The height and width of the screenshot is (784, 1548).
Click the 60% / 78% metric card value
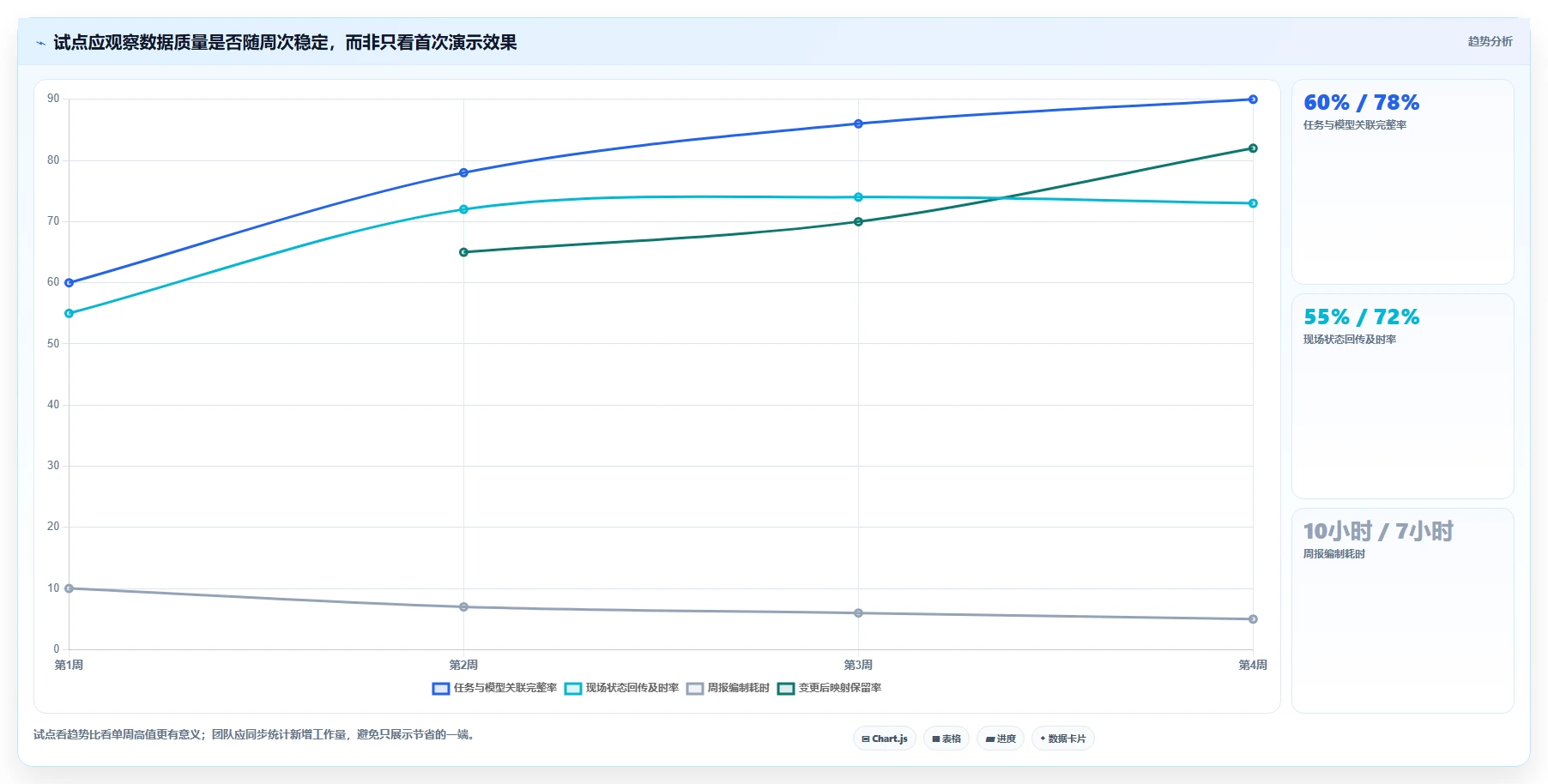pos(1362,103)
